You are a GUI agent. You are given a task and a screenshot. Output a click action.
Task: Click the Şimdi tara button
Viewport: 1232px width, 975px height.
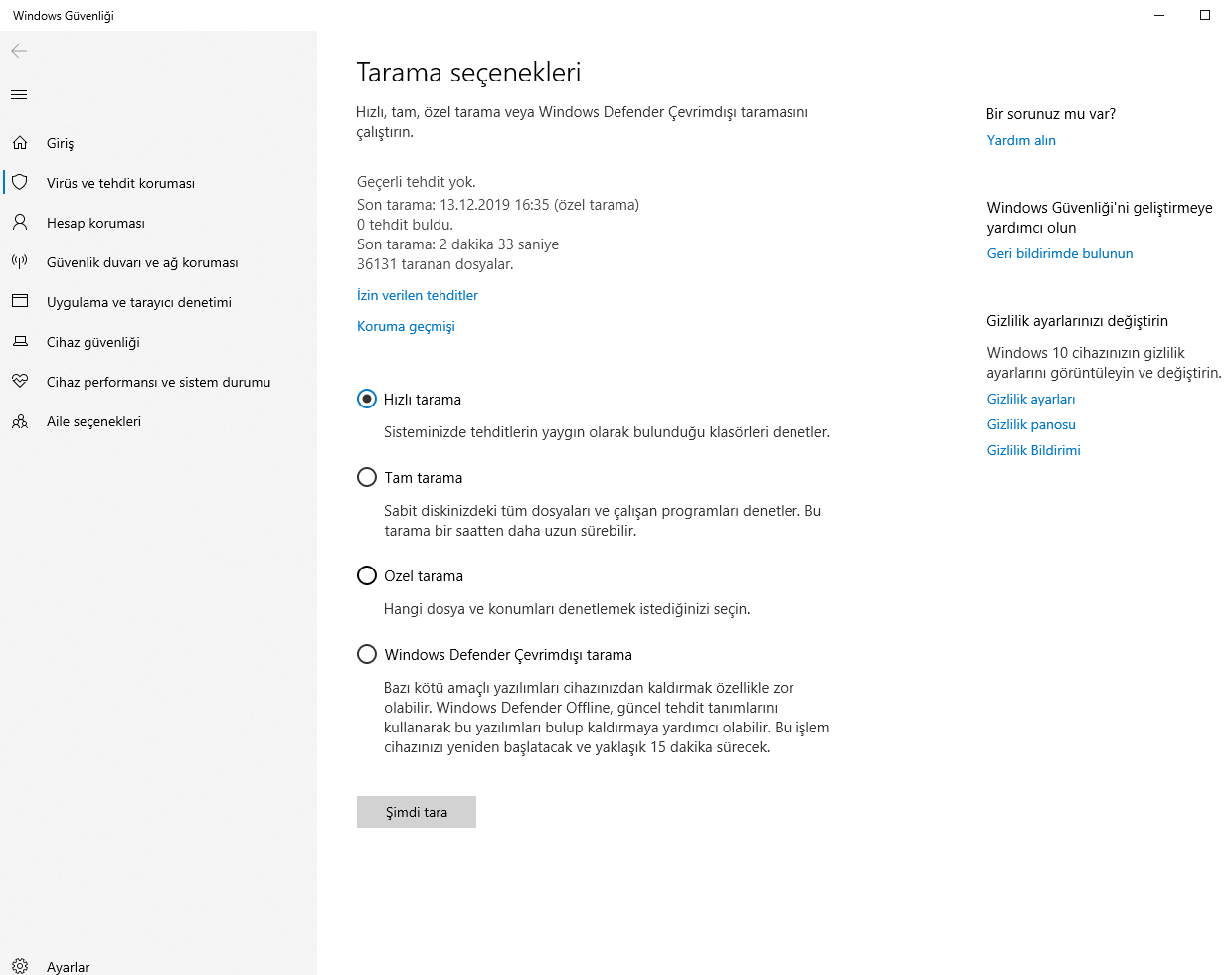(x=417, y=812)
